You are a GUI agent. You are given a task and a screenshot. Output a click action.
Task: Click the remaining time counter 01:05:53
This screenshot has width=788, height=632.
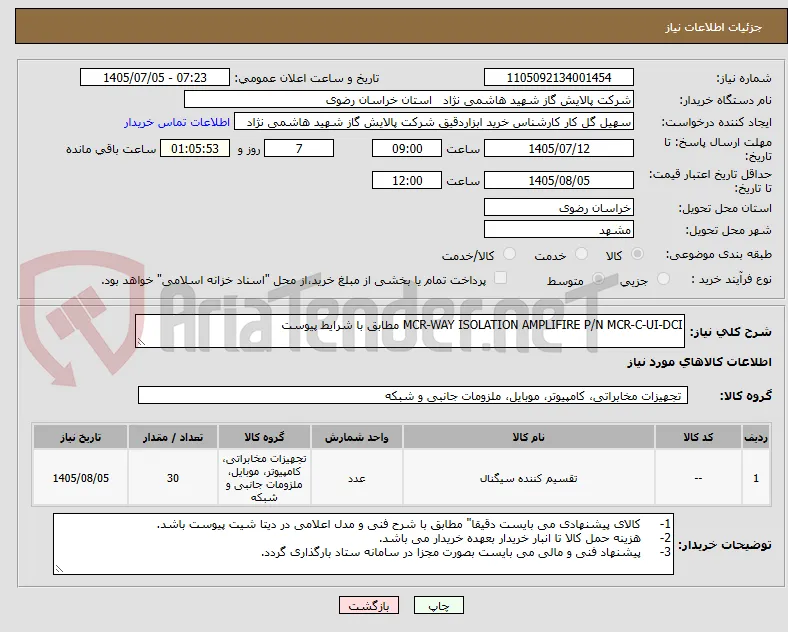[195, 148]
